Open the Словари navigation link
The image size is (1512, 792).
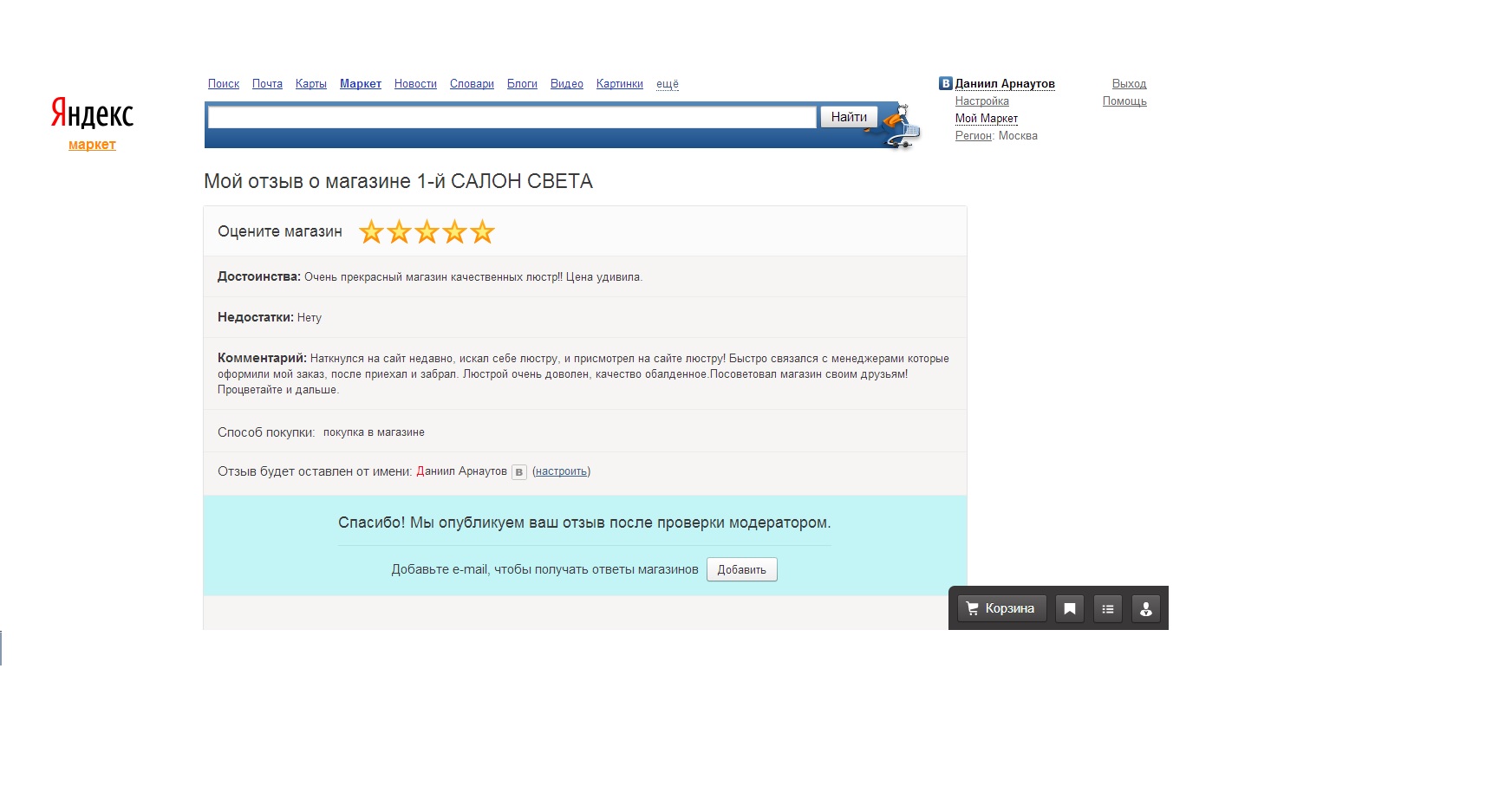pos(472,84)
